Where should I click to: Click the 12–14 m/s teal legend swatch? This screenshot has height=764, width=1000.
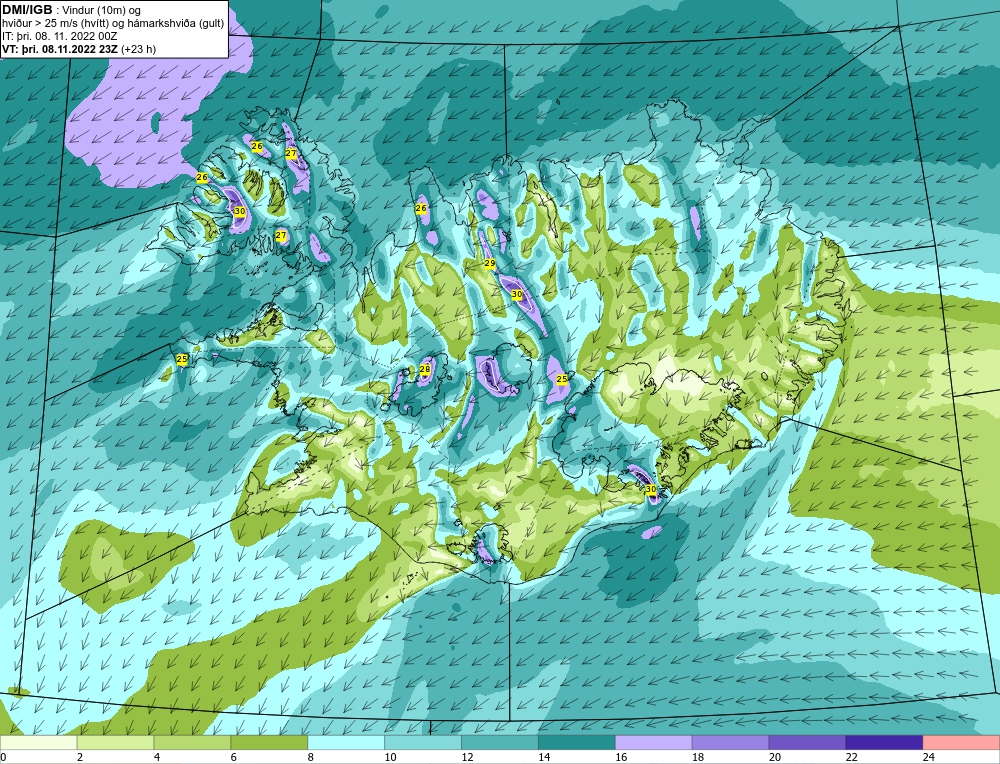(x=500, y=743)
